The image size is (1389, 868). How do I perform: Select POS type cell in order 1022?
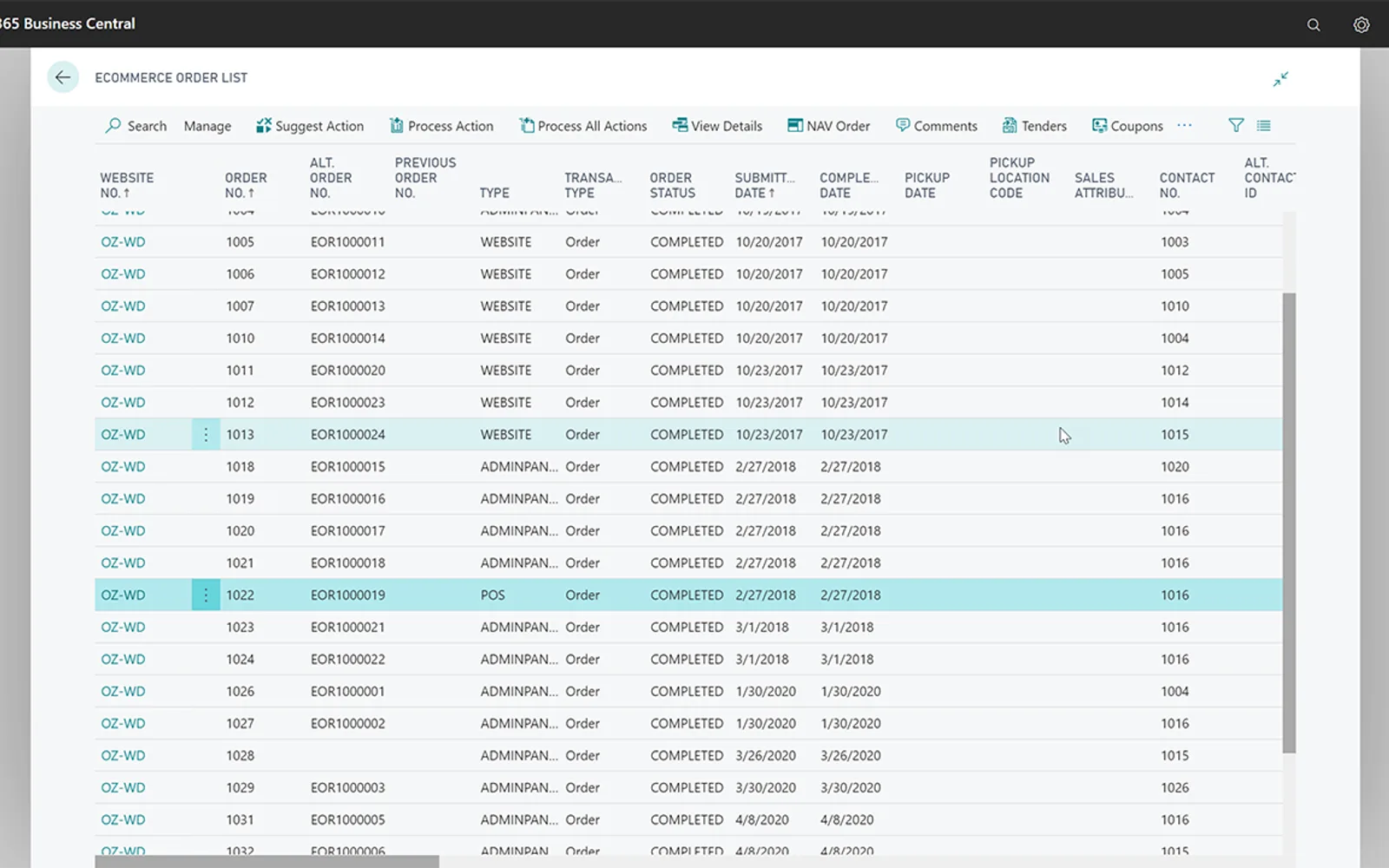click(x=493, y=595)
